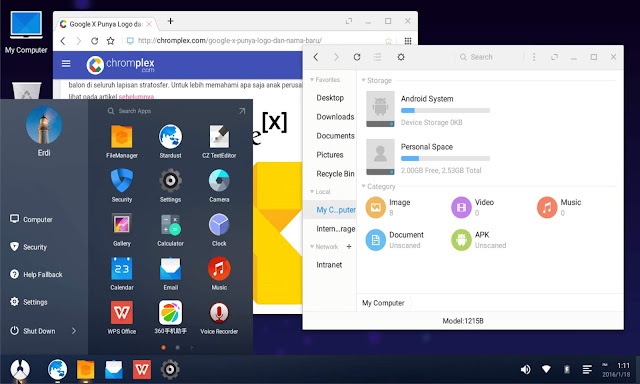
Task: Click the battery icon in system tray
Action: 567,369
